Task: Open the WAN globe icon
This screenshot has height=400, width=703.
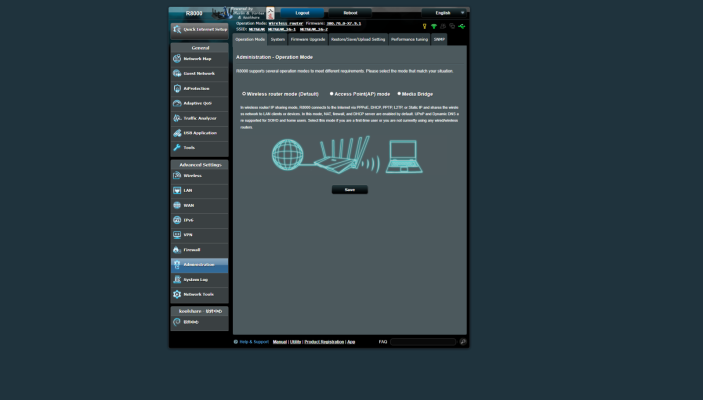Action: 177,205
